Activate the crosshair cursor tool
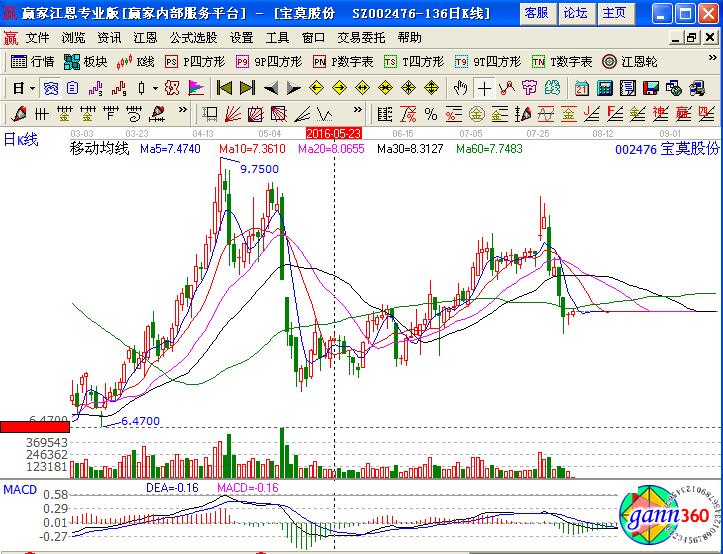The height and width of the screenshot is (554, 723). (x=483, y=88)
